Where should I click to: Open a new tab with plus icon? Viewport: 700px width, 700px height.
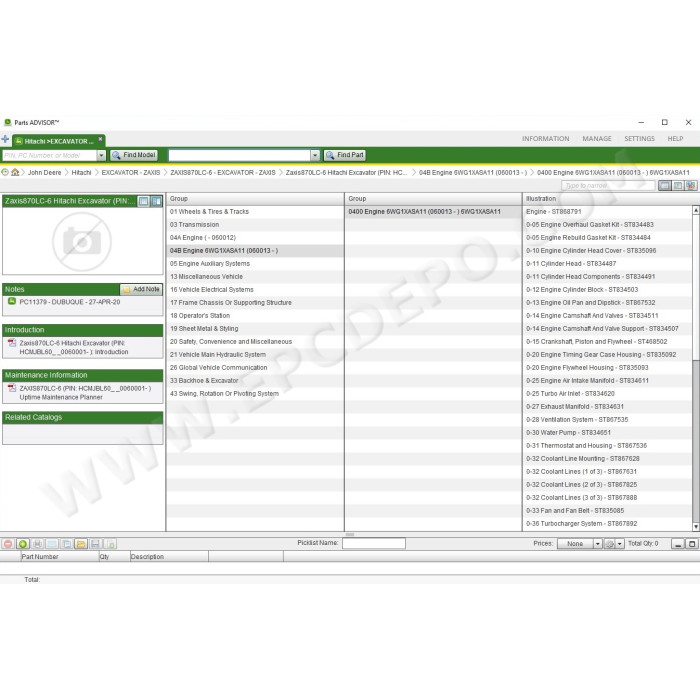(5, 139)
